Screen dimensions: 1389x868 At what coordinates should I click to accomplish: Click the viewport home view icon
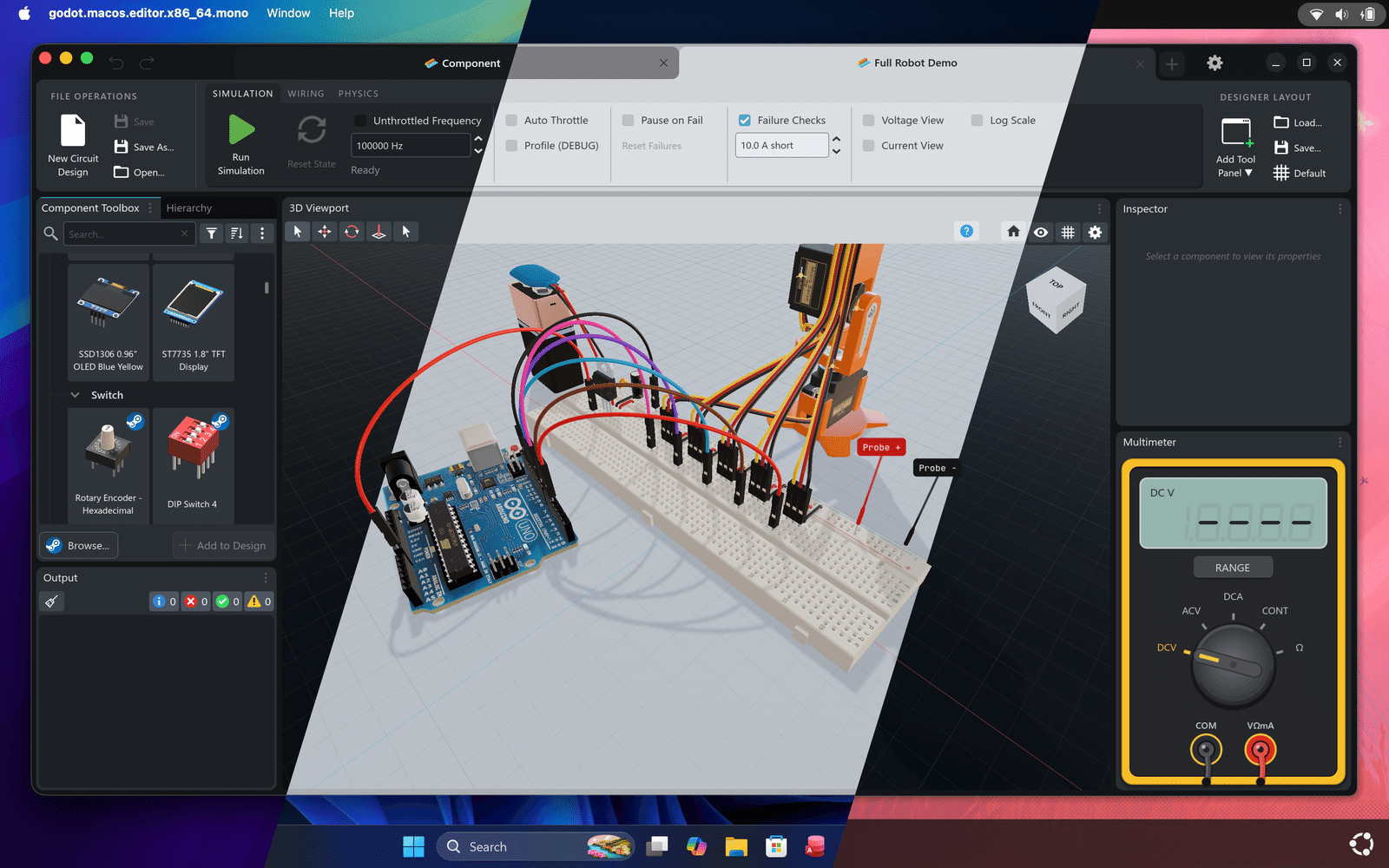1013,232
